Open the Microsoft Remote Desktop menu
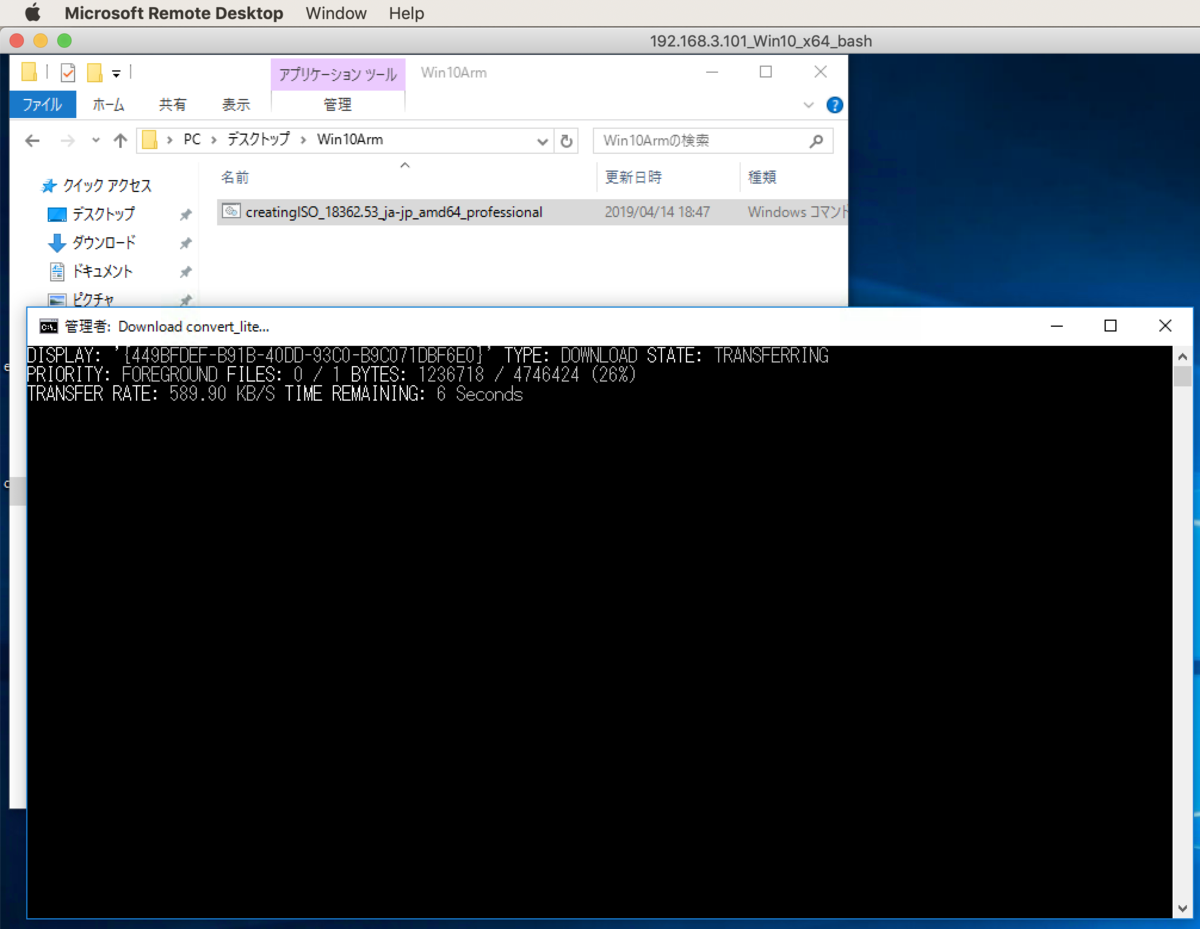Image resolution: width=1200 pixels, height=929 pixels. coord(174,13)
